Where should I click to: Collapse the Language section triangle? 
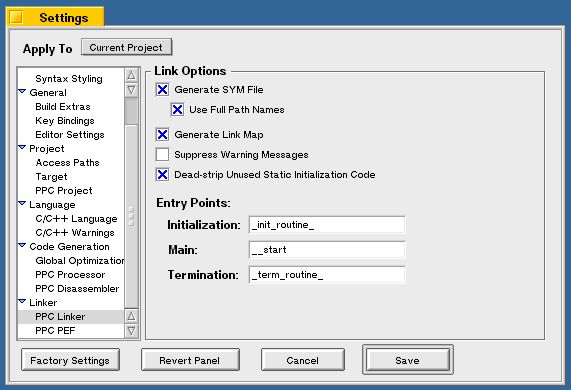tap(22, 203)
